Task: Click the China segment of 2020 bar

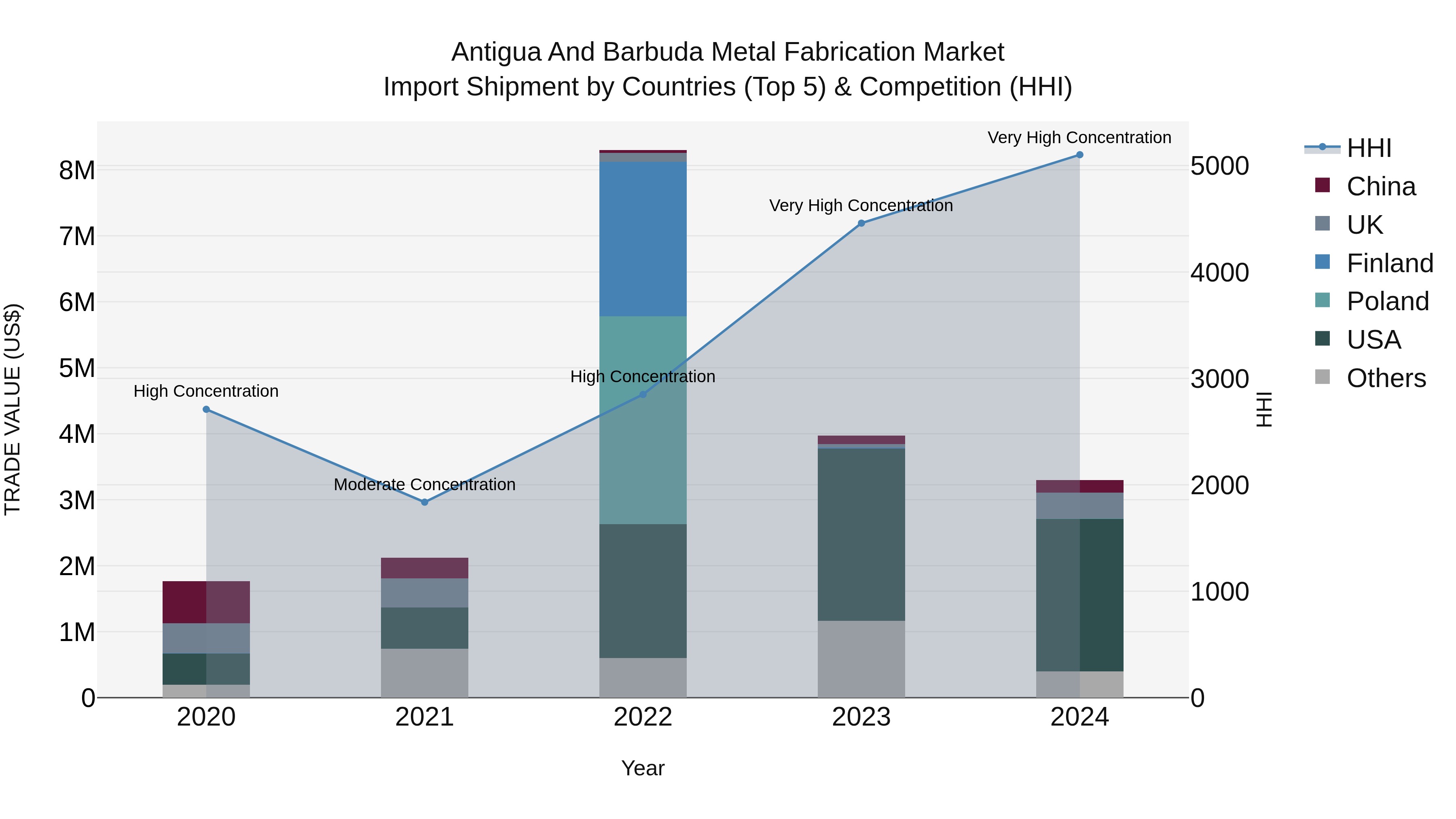Action: 206,602
